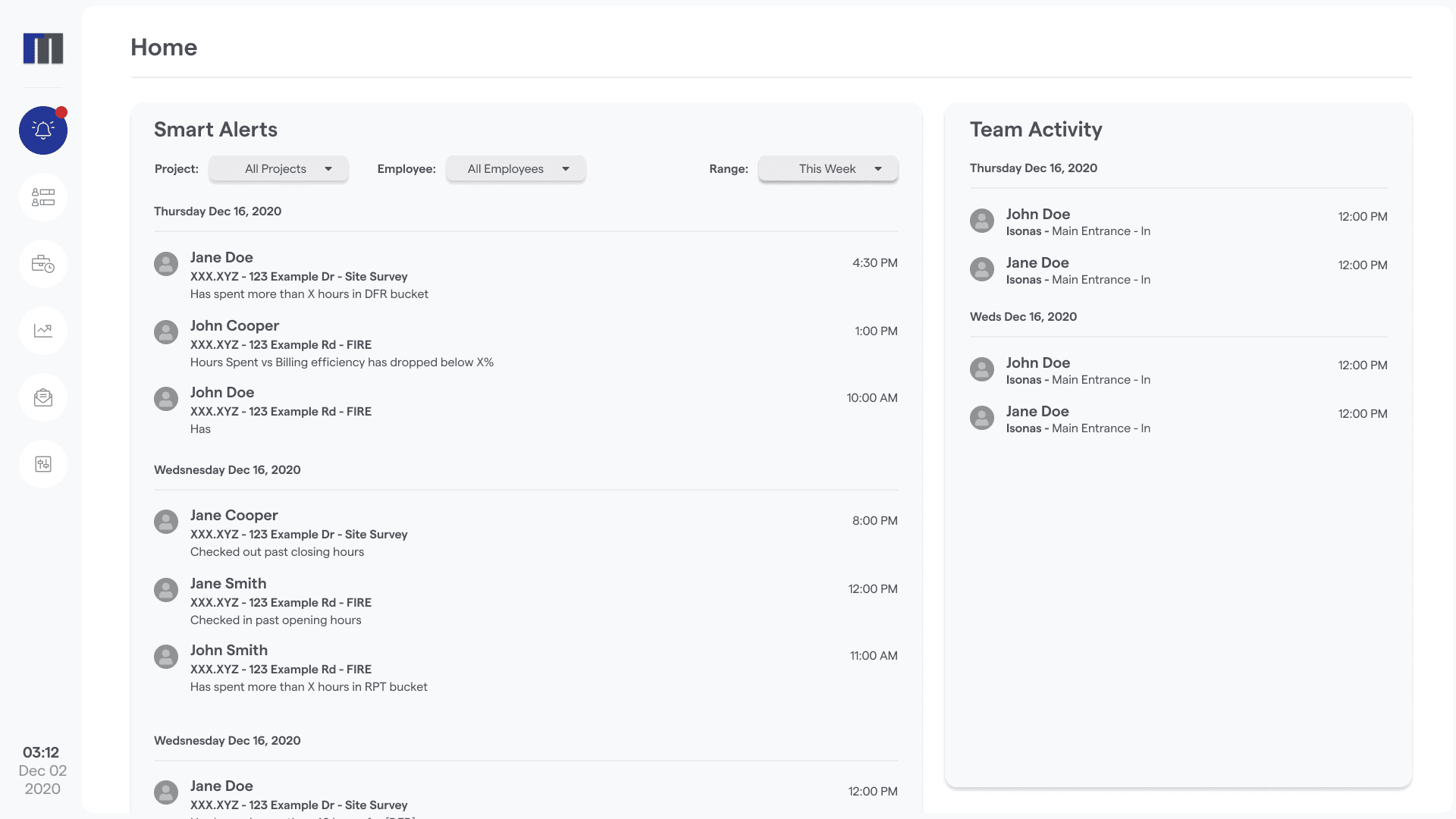Toggle visibility of Thursday Dec 16 alerts
Screen dimensions: 1456x819
[218, 211]
